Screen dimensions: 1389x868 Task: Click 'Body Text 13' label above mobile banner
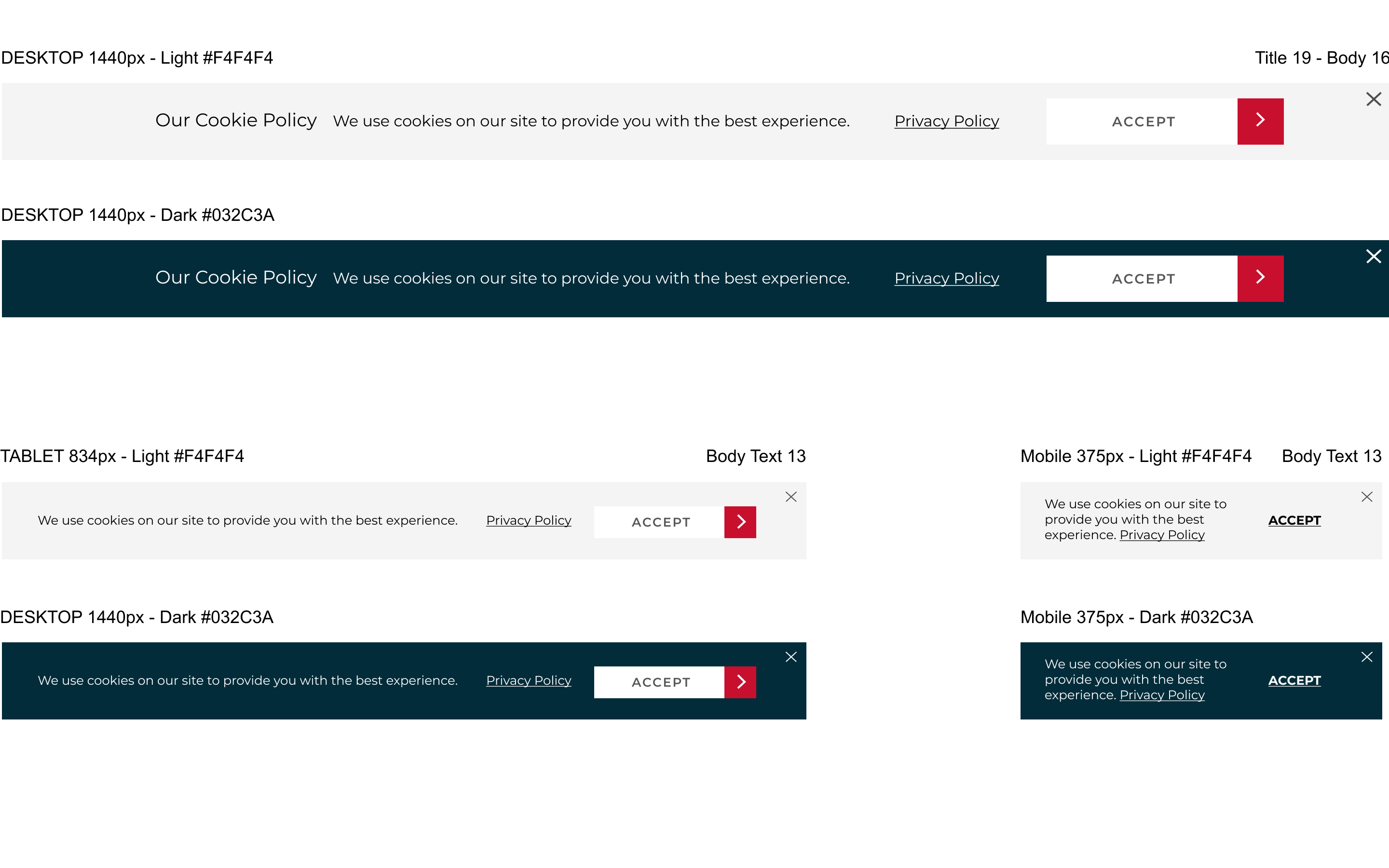[x=1332, y=456]
